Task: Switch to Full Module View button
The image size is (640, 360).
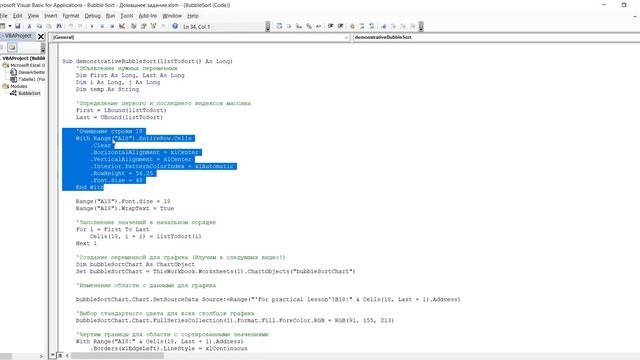Action: point(60,356)
